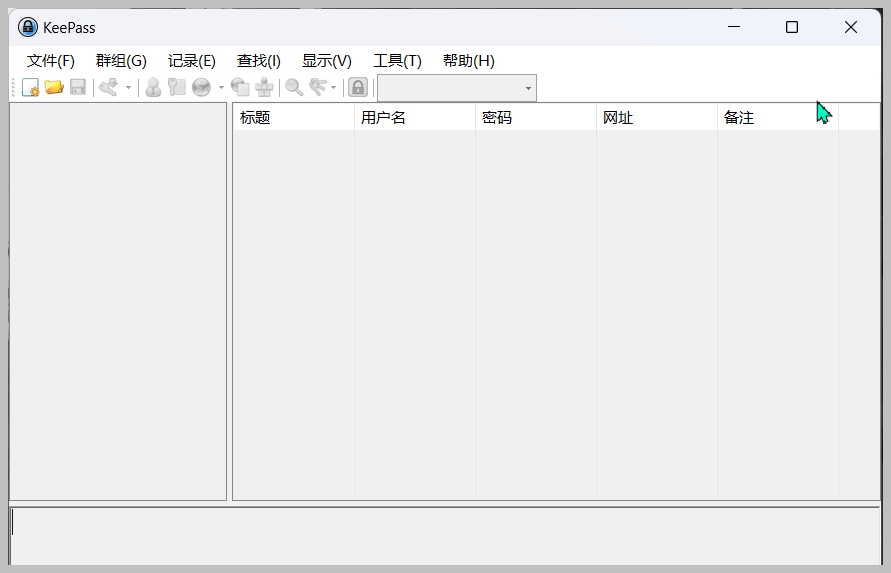Close the KeePass window
Image resolution: width=891 pixels, height=573 pixels.
coord(851,27)
